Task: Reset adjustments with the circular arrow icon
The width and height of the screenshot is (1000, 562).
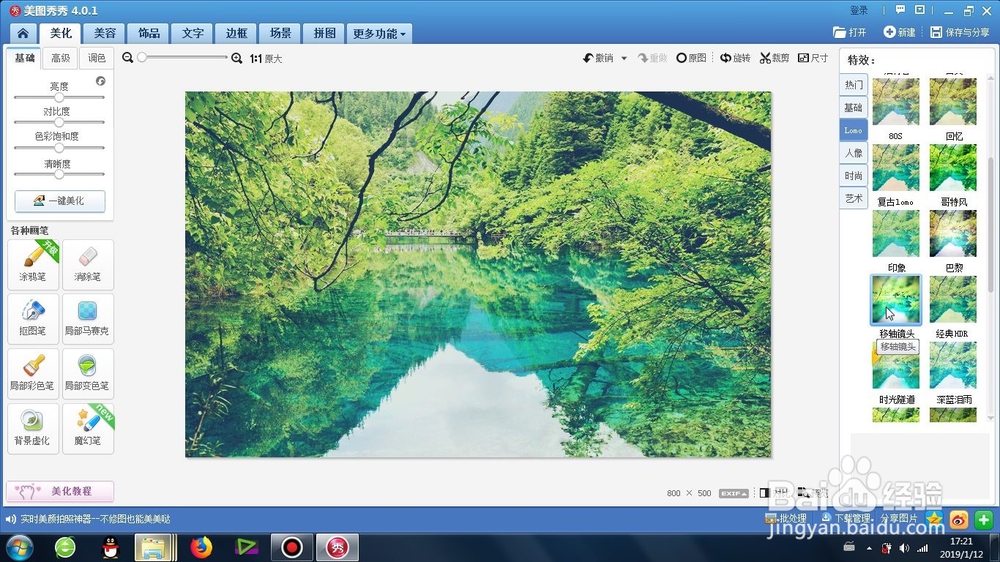Action: 101,81
